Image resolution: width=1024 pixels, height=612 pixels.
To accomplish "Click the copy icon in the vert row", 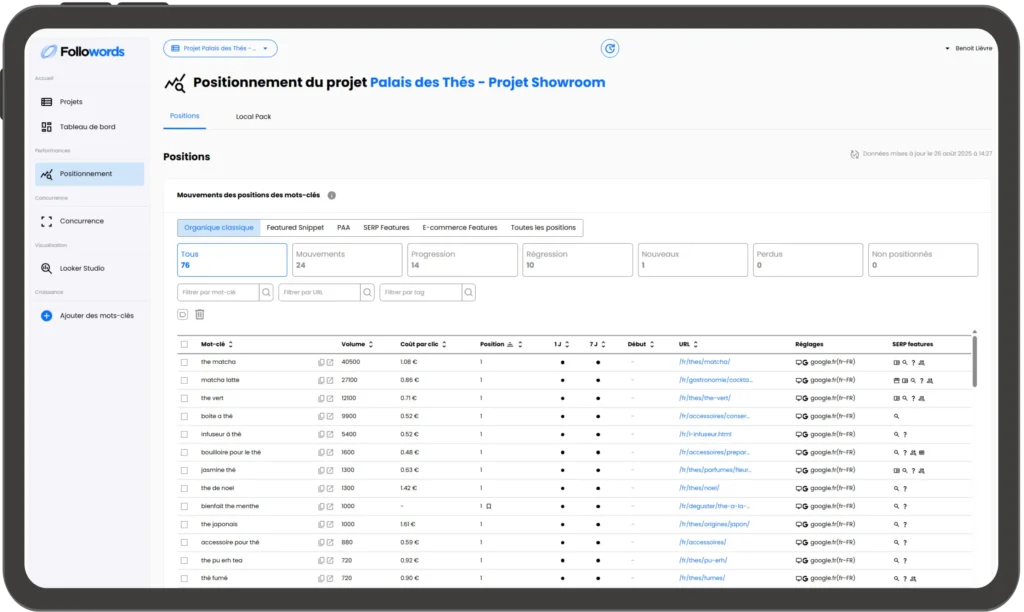I will tap(321, 398).
